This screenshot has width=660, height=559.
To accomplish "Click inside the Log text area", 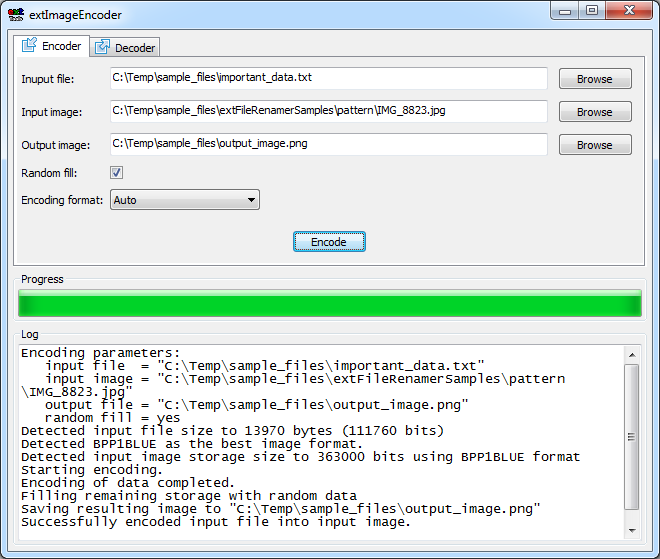I will pos(320,440).
